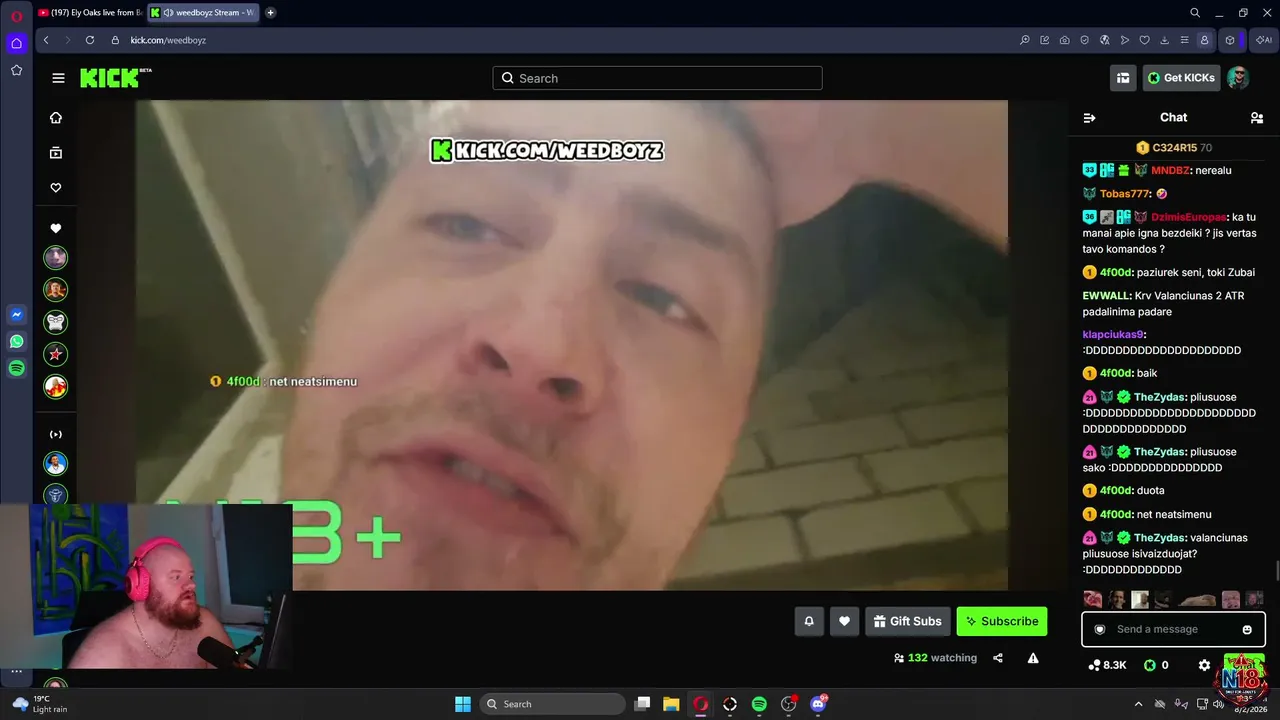Click username EWWALL in chat
This screenshot has height=720, width=1280.
pyautogui.click(x=1105, y=296)
